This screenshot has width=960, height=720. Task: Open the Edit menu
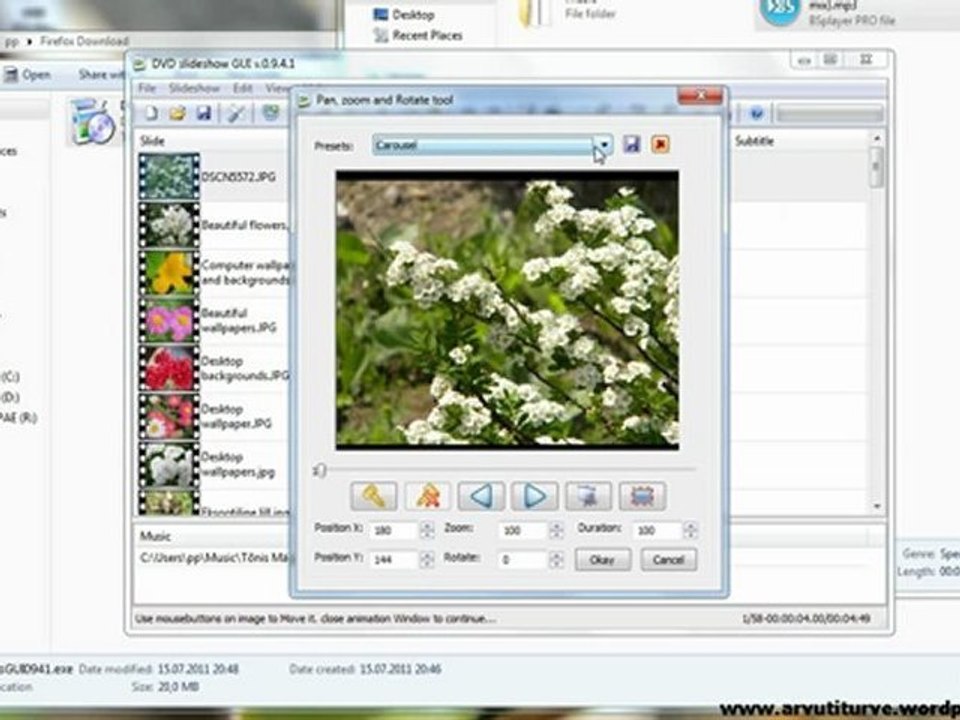pos(242,88)
